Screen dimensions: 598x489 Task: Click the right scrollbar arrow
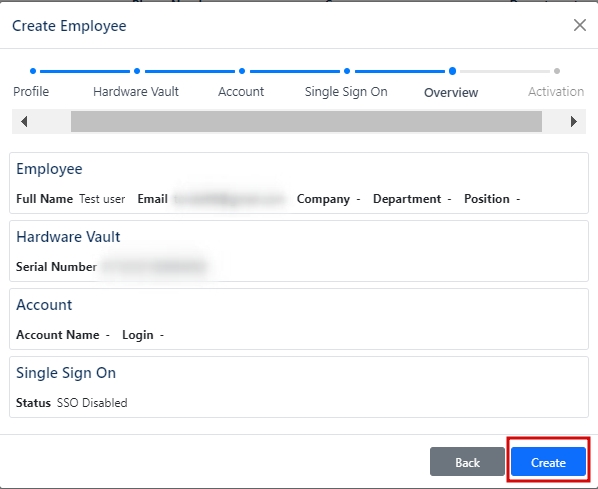(574, 122)
